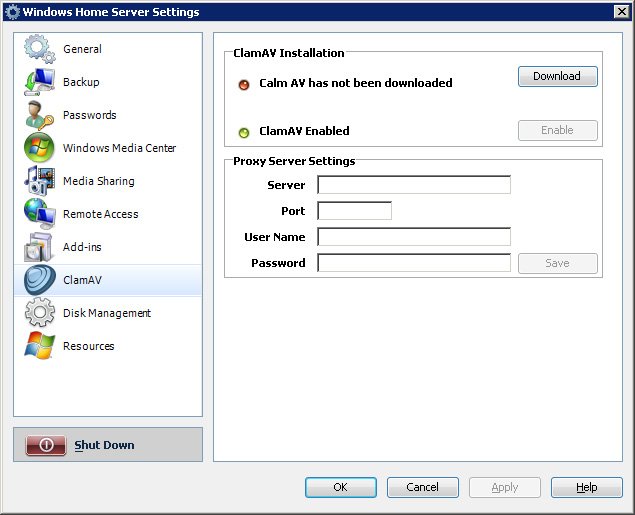Focus the proxy Server field
Screen dimensions: 635x515
click(x=413, y=185)
